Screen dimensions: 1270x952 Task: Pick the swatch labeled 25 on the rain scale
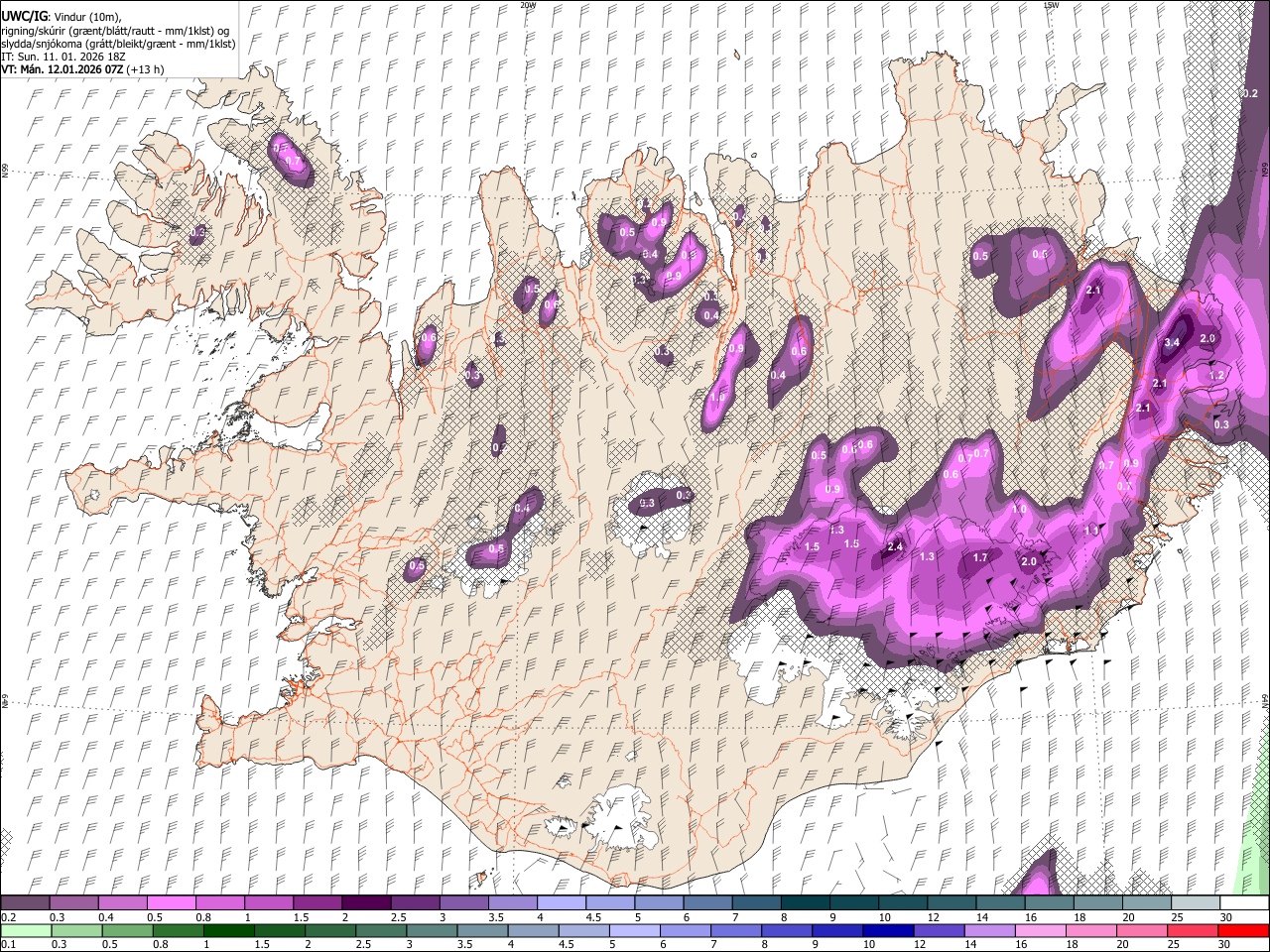pos(1194,930)
